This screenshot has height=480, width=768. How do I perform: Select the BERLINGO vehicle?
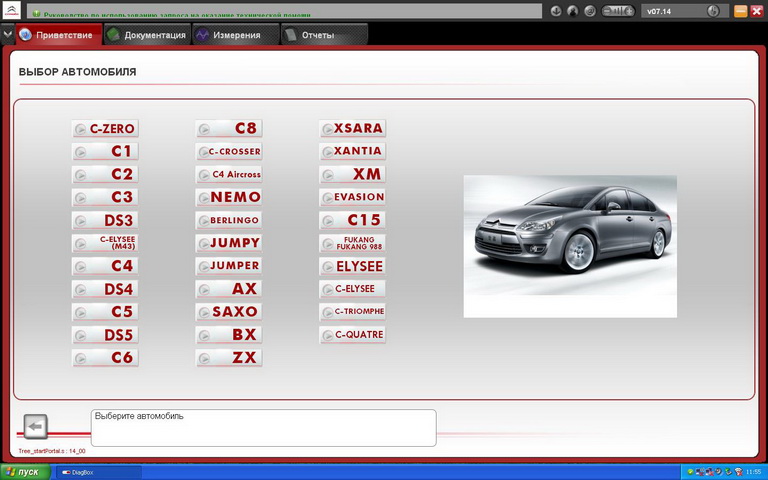pos(229,220)
